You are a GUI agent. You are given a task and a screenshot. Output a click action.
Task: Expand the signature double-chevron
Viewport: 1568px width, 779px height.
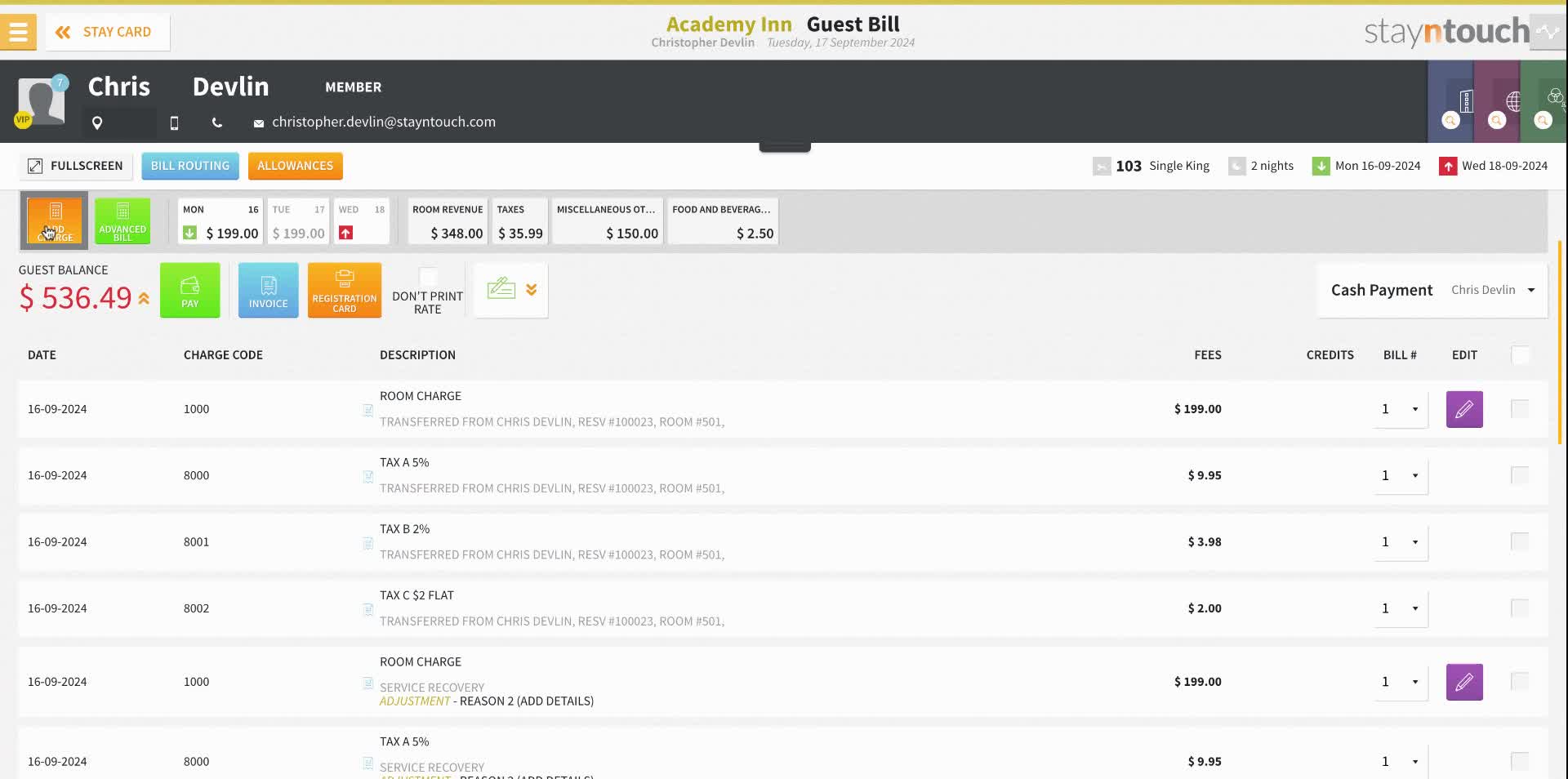tap(532, 290)
